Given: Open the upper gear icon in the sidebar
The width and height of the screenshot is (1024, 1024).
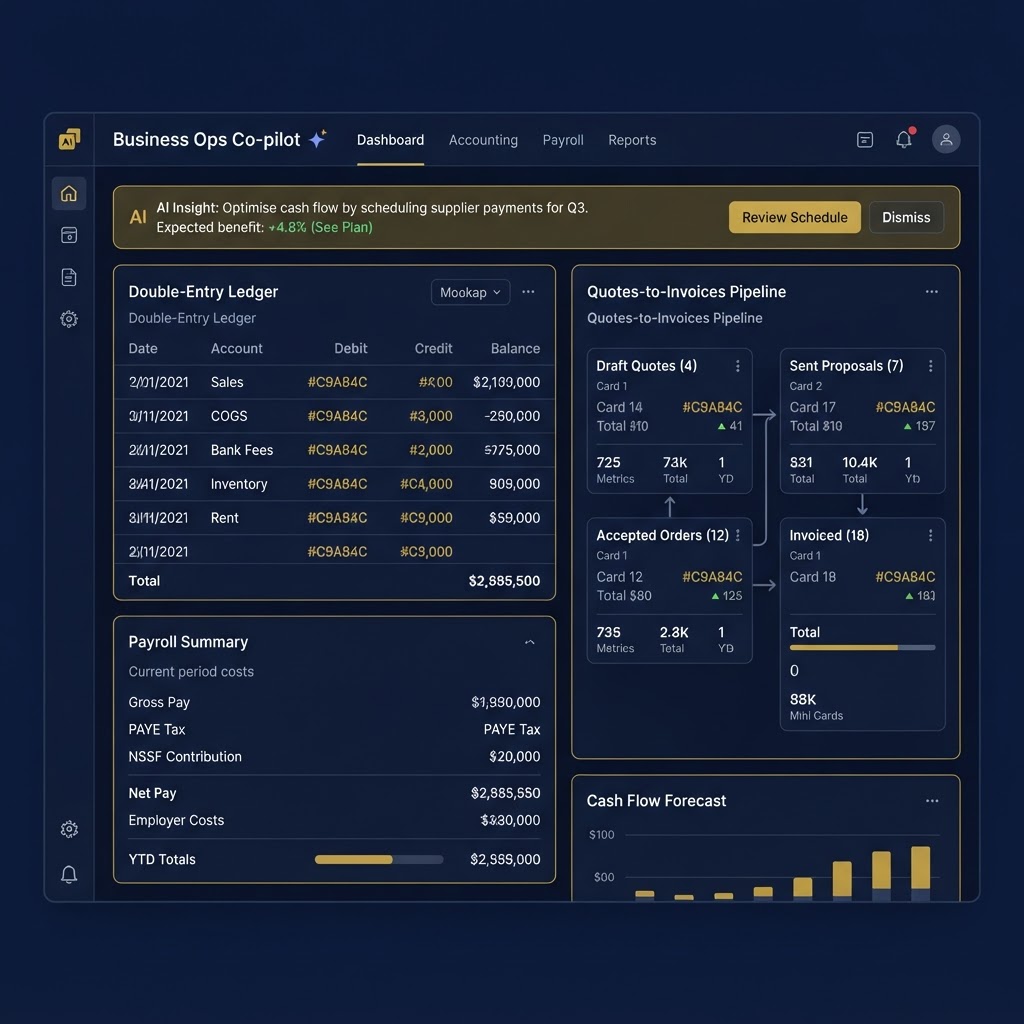Looking at the screenshot, I should 69,319.
